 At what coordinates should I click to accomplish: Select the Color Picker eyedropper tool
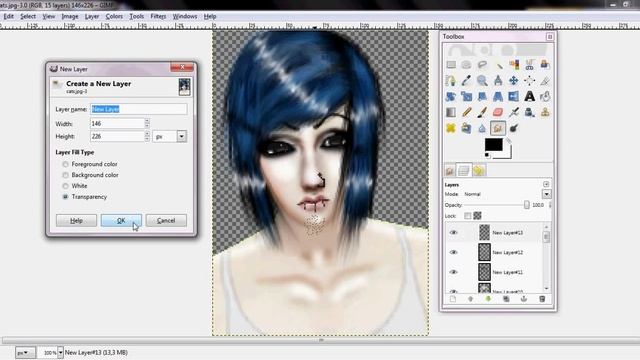466,80
